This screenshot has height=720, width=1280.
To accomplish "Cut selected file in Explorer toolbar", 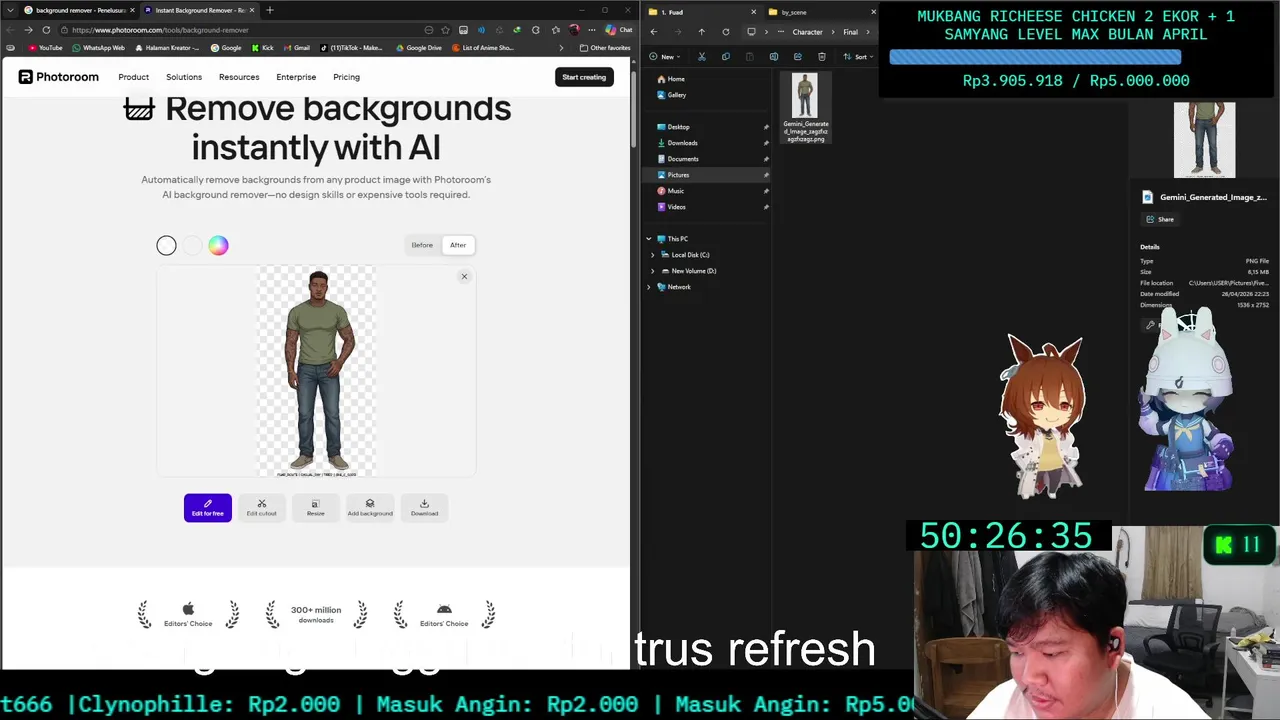I will [x=701, y=56].
